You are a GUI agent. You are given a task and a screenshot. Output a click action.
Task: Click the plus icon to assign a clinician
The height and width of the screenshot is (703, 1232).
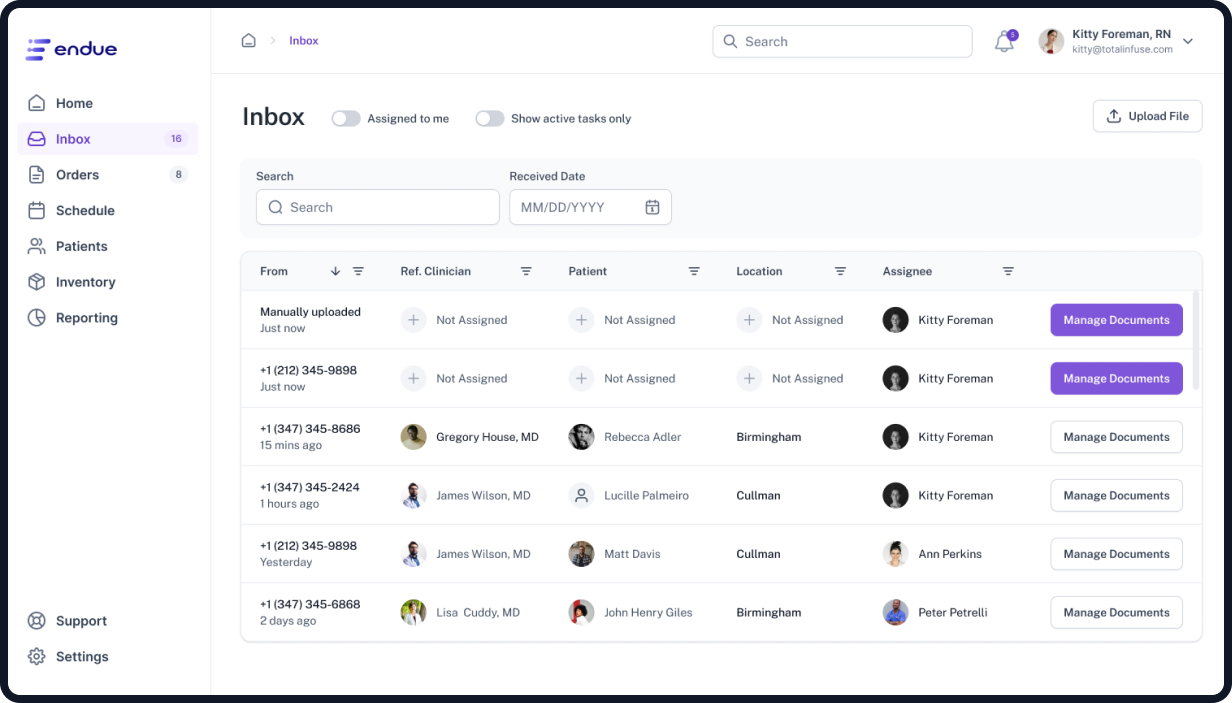point(413,320)
